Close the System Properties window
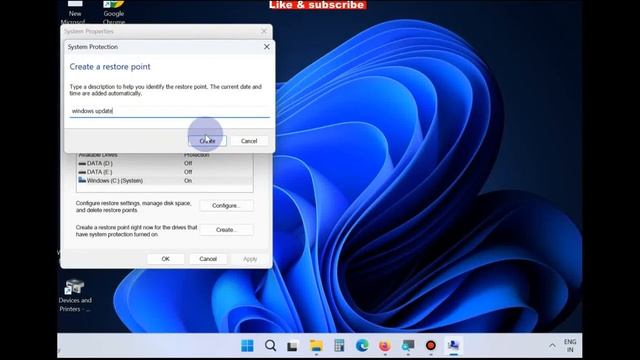The width and height of the screenshot is (640, 360). 264,31
